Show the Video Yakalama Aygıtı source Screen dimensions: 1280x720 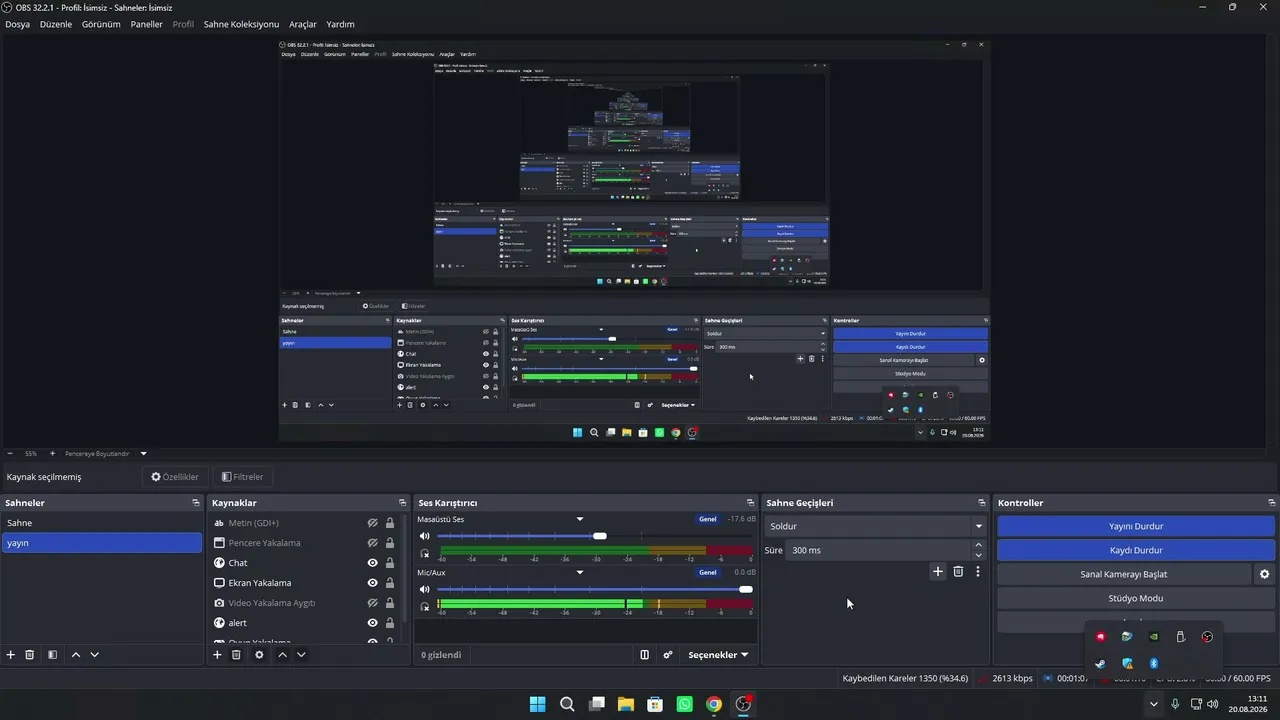(x=372, y=603)
